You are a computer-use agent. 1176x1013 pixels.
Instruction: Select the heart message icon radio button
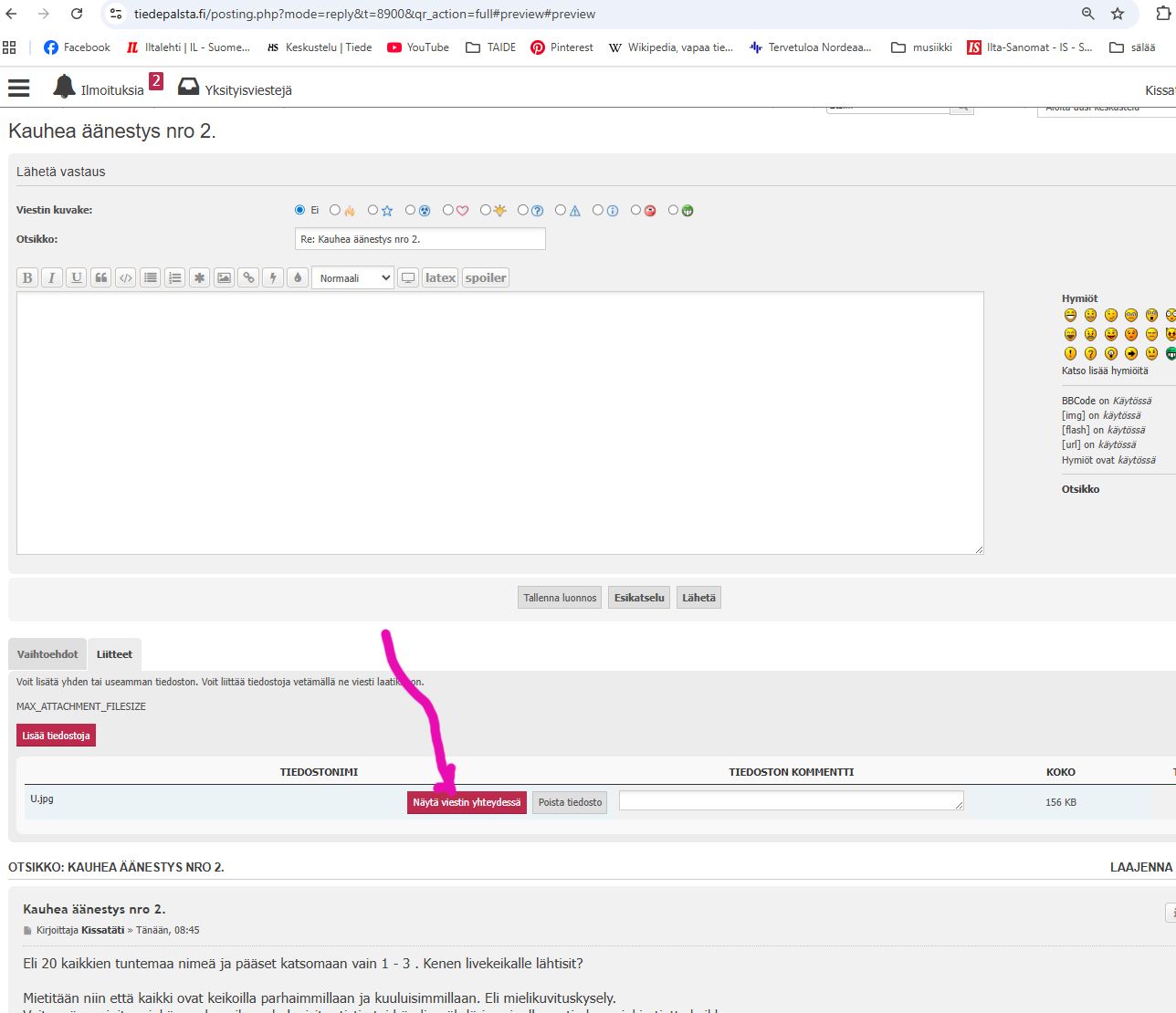pos(448,210)
